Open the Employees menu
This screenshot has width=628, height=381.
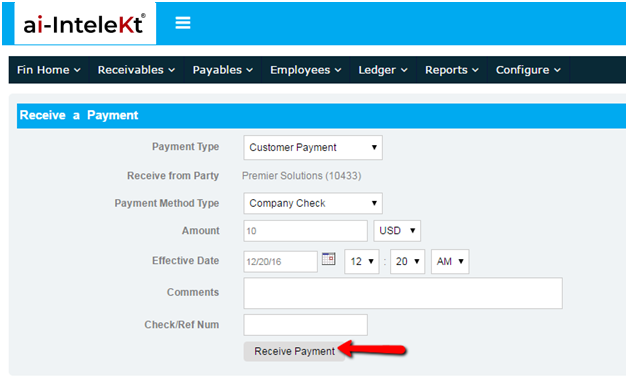[x=305, y=70]
